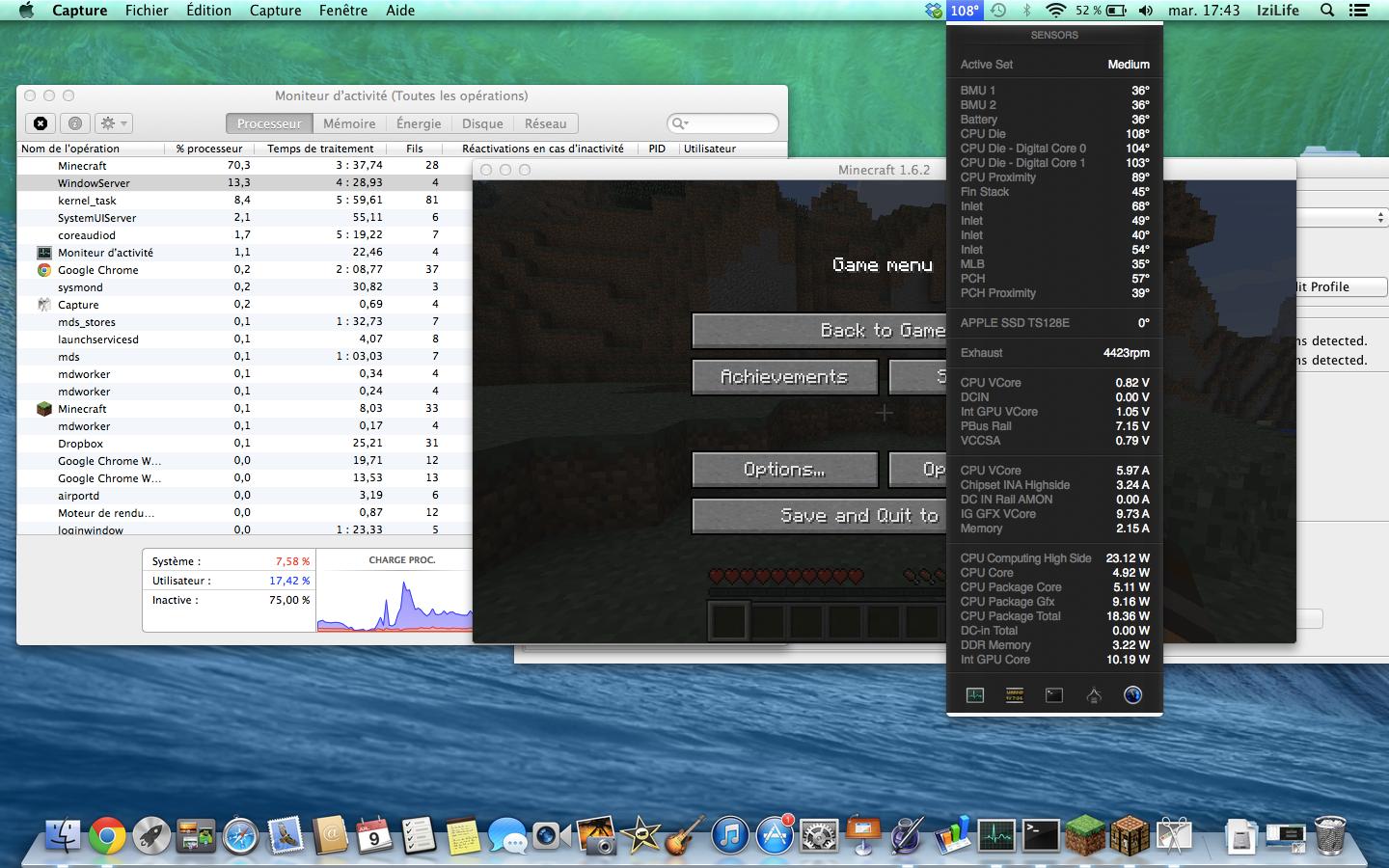Switch to the Mémoire tab

tap(349, 123)
